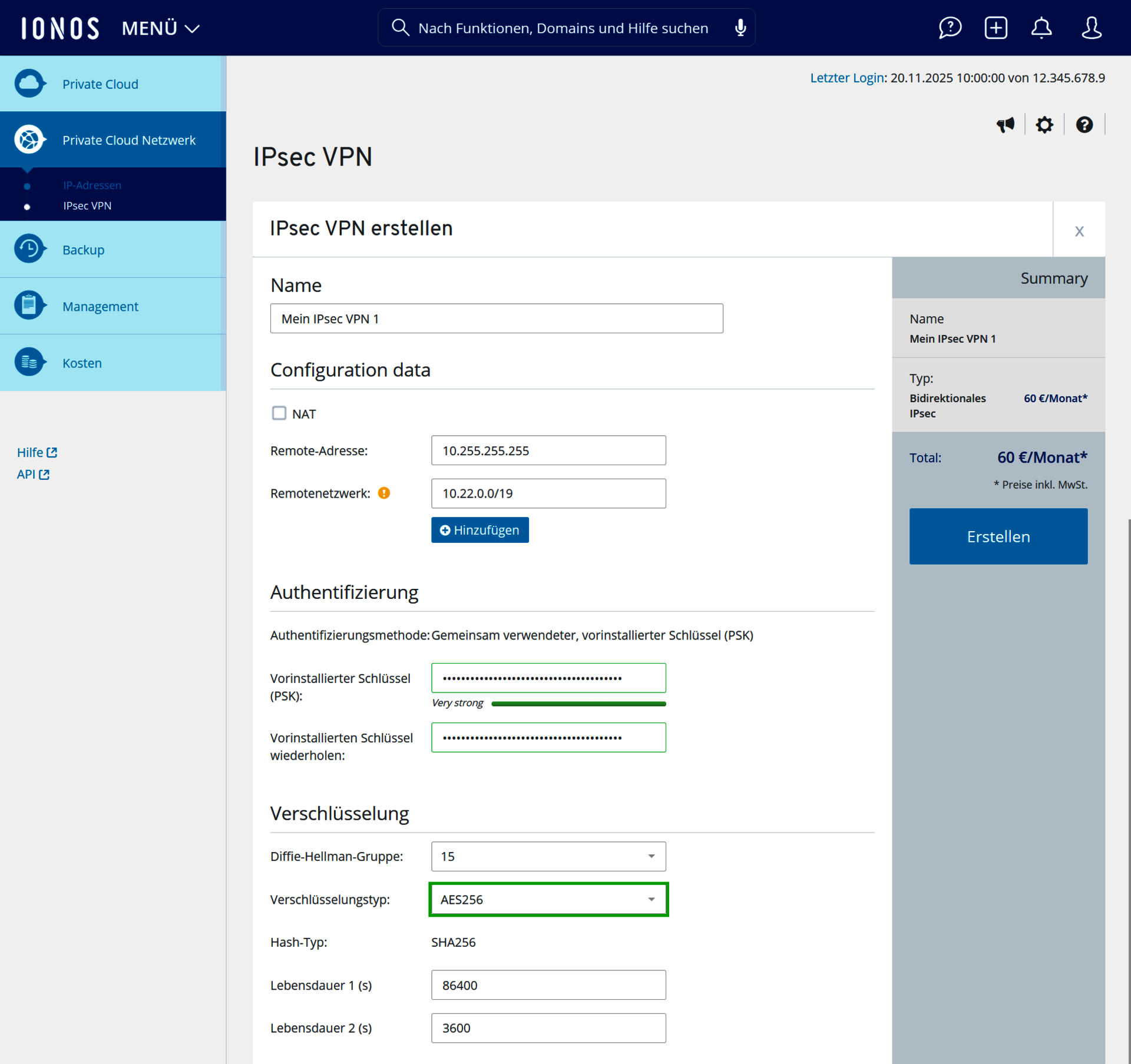Activate voice search with the microphone icon
Screen dimensions: 1131x1064
[x=740, y=27]
